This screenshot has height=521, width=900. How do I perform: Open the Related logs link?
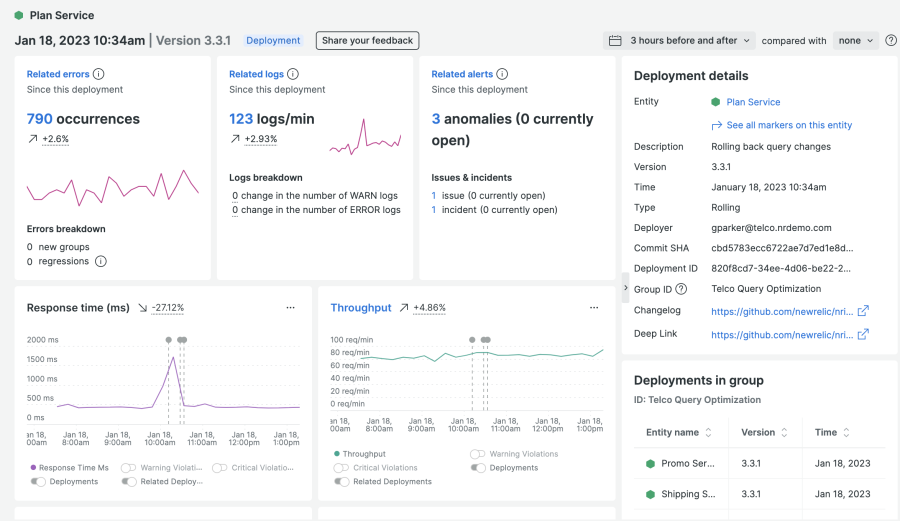pos(256,74)
